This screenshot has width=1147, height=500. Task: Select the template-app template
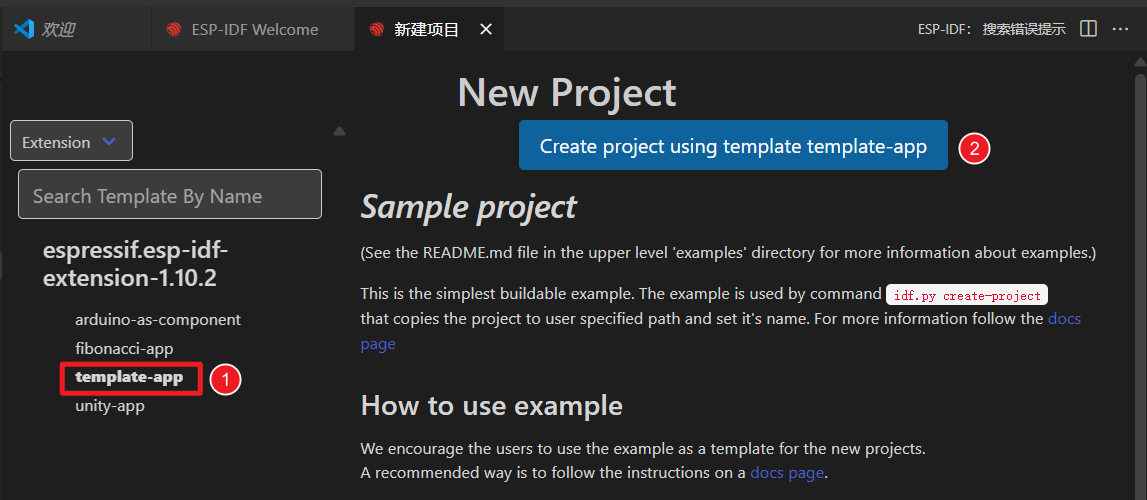coord(129,377)
